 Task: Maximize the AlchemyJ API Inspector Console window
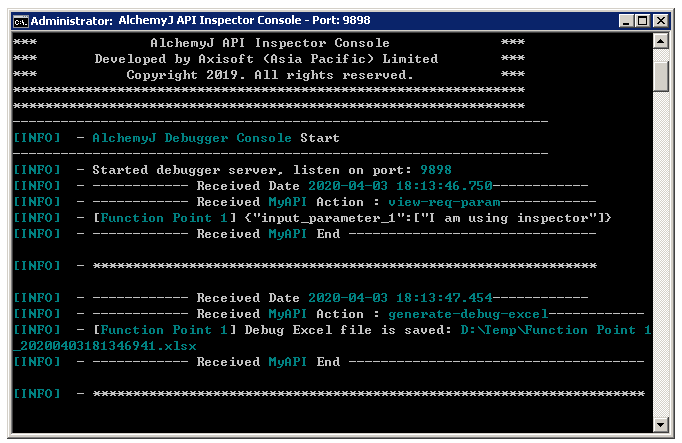643,21
